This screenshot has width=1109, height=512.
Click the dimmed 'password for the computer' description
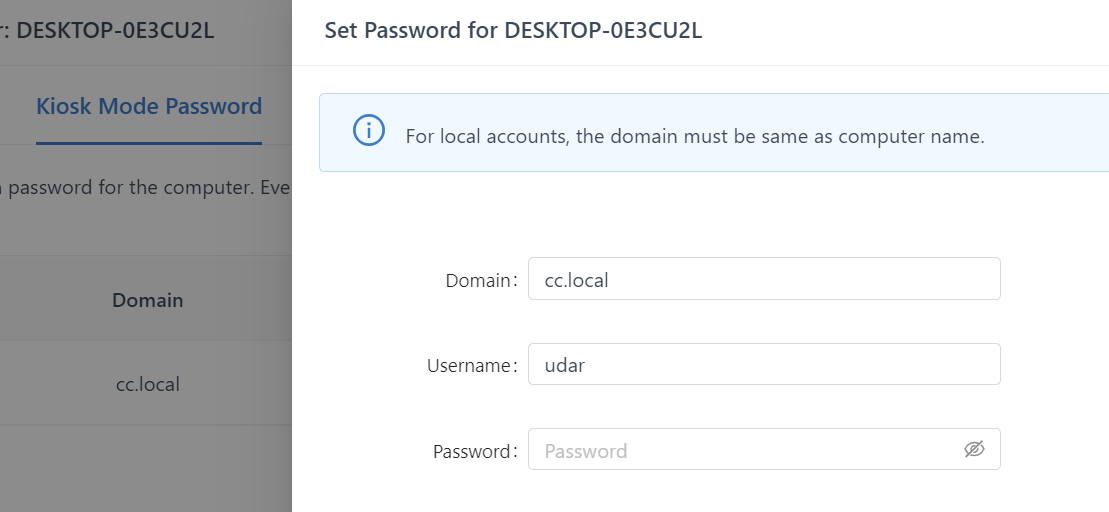[x=146, y=187]
